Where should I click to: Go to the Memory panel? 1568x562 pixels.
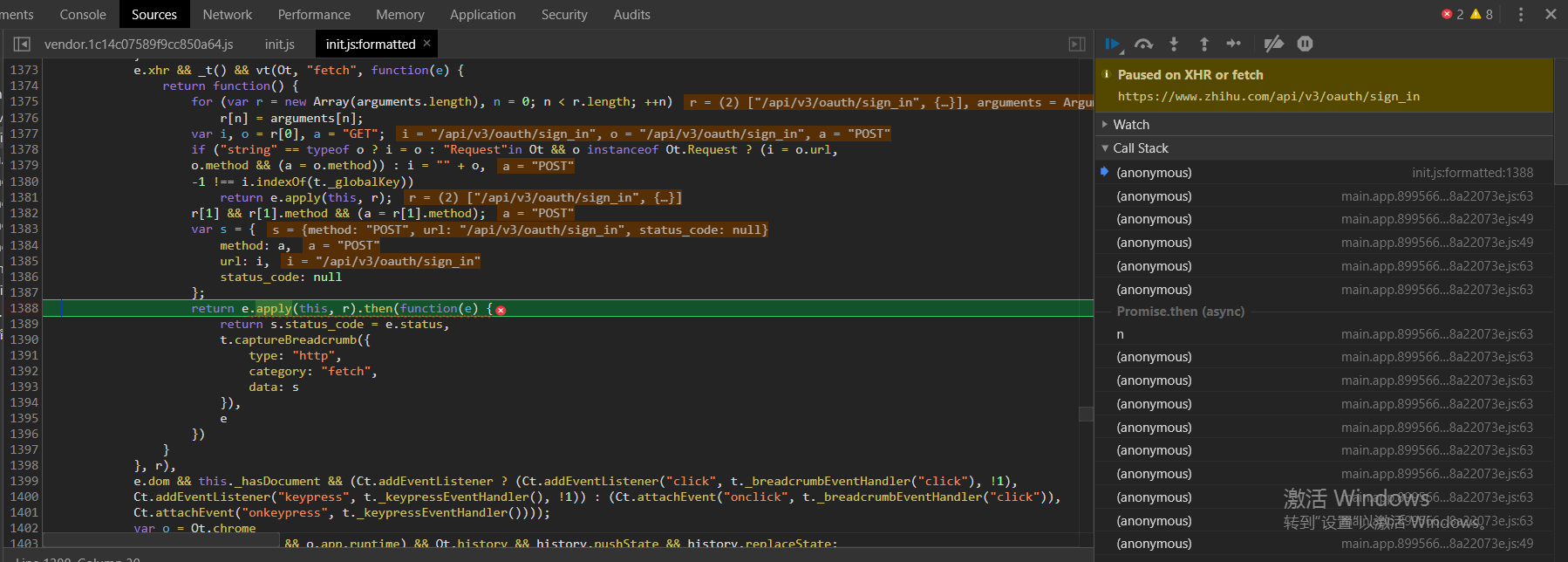(400, 14)
